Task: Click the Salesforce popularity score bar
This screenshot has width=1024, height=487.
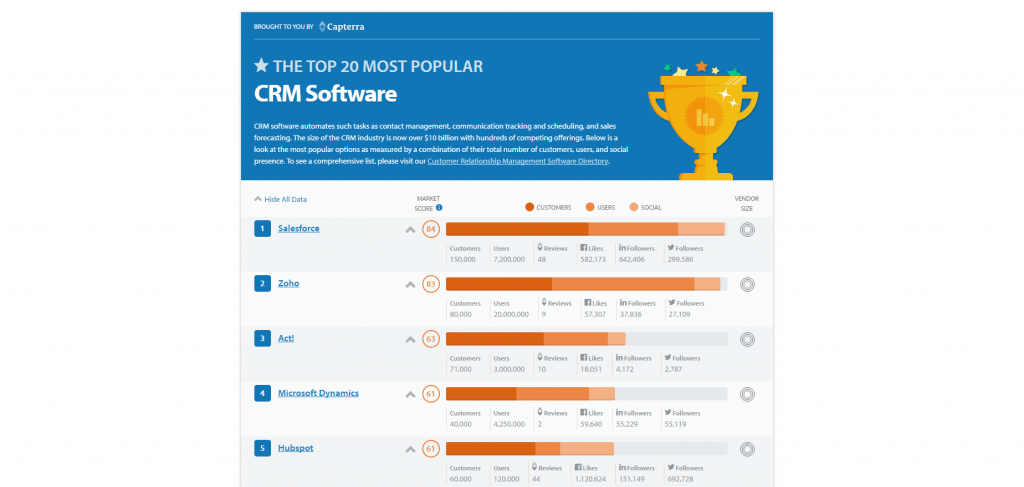Action: 586,229
